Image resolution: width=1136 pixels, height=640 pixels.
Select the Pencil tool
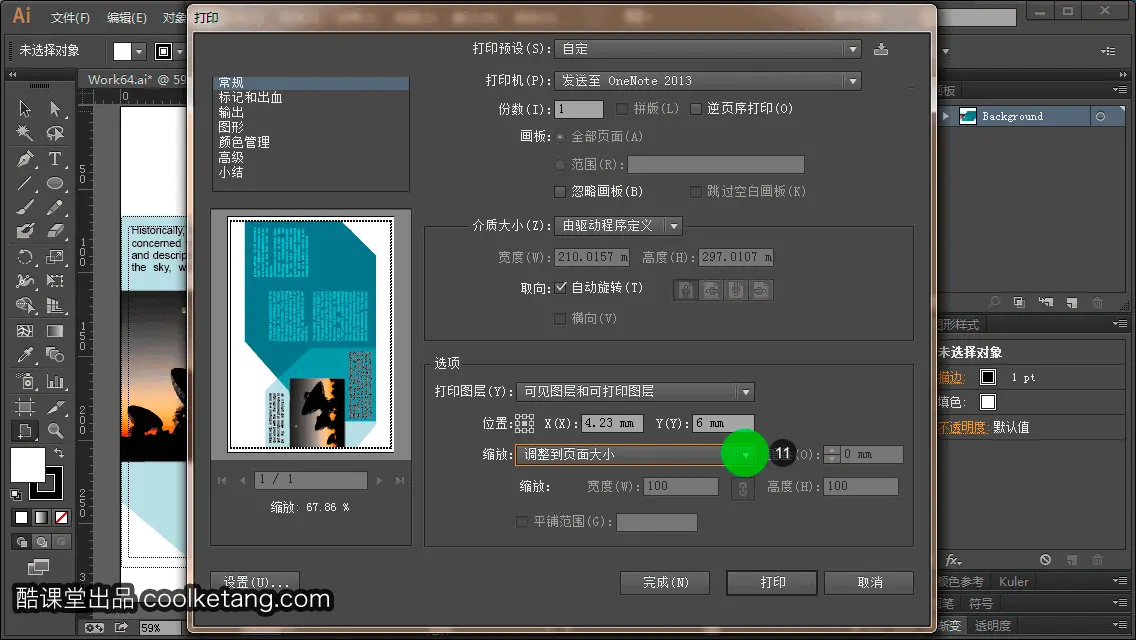pyautogui.click(x=55, y=207)
